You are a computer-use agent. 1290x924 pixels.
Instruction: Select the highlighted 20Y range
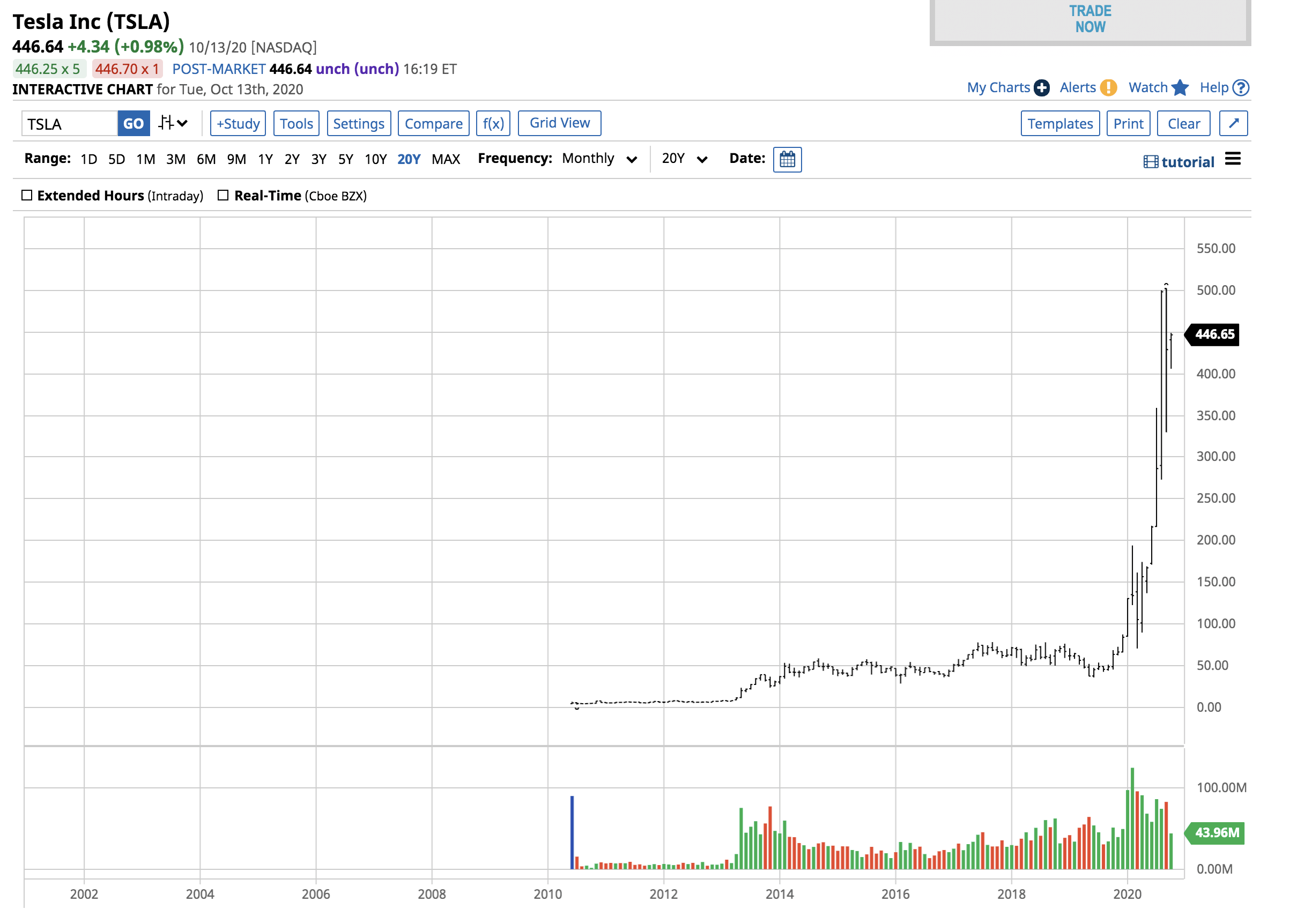[x=409, y=159]
